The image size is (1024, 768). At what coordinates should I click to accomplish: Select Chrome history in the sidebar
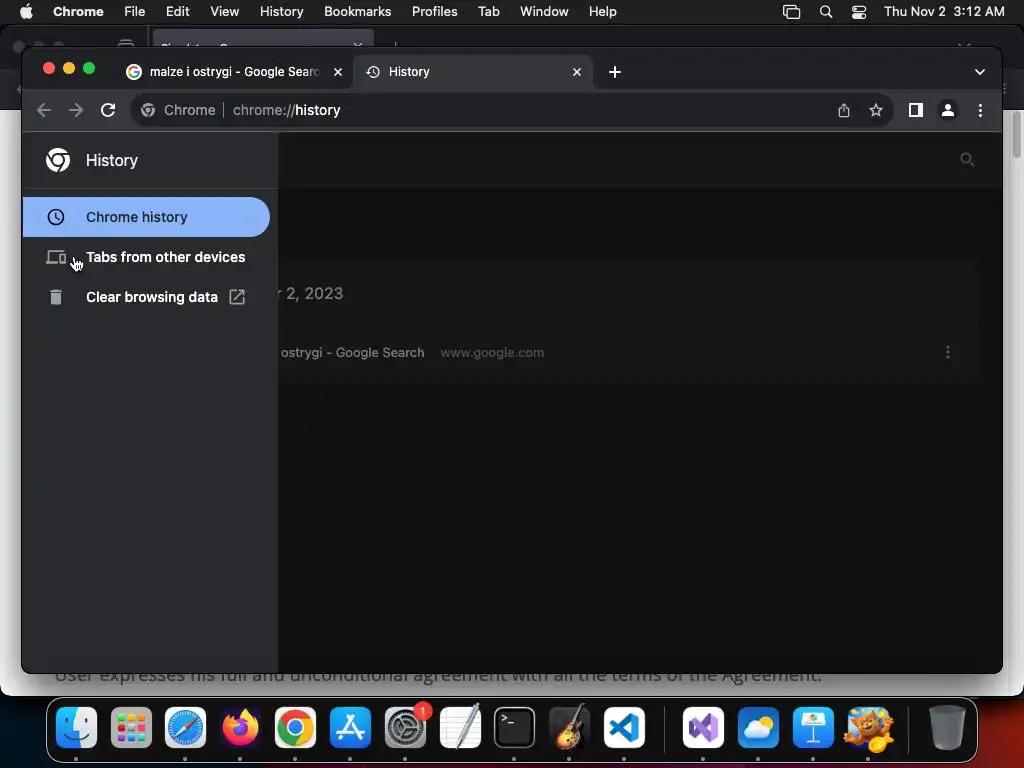coord(146,217)
